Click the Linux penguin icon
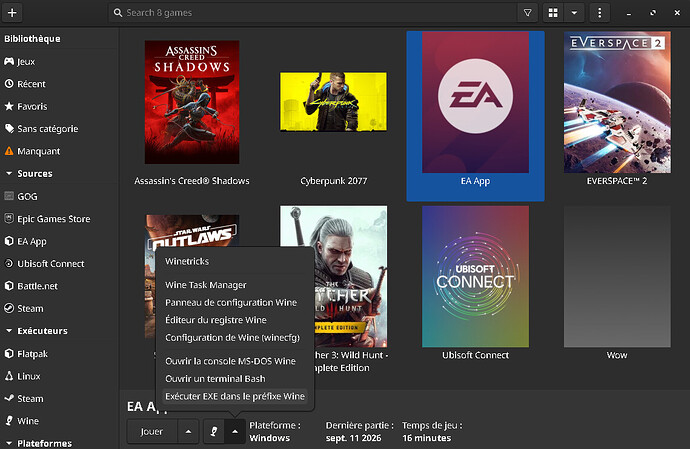The height and width of the screenshot is (449, 690). click(x=9, y=376)
